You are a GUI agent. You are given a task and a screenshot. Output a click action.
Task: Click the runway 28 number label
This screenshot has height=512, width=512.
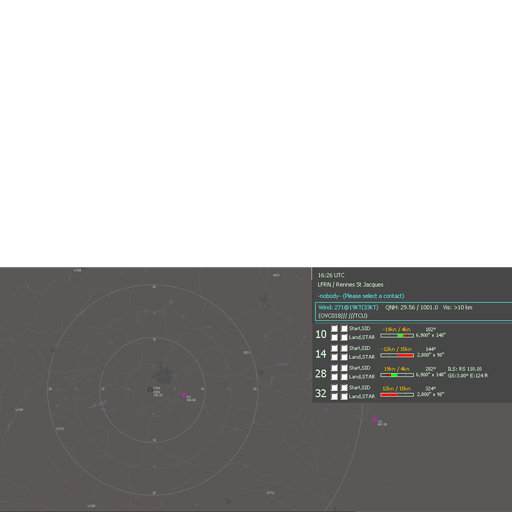pyautogui.click(x=321, y=373)
